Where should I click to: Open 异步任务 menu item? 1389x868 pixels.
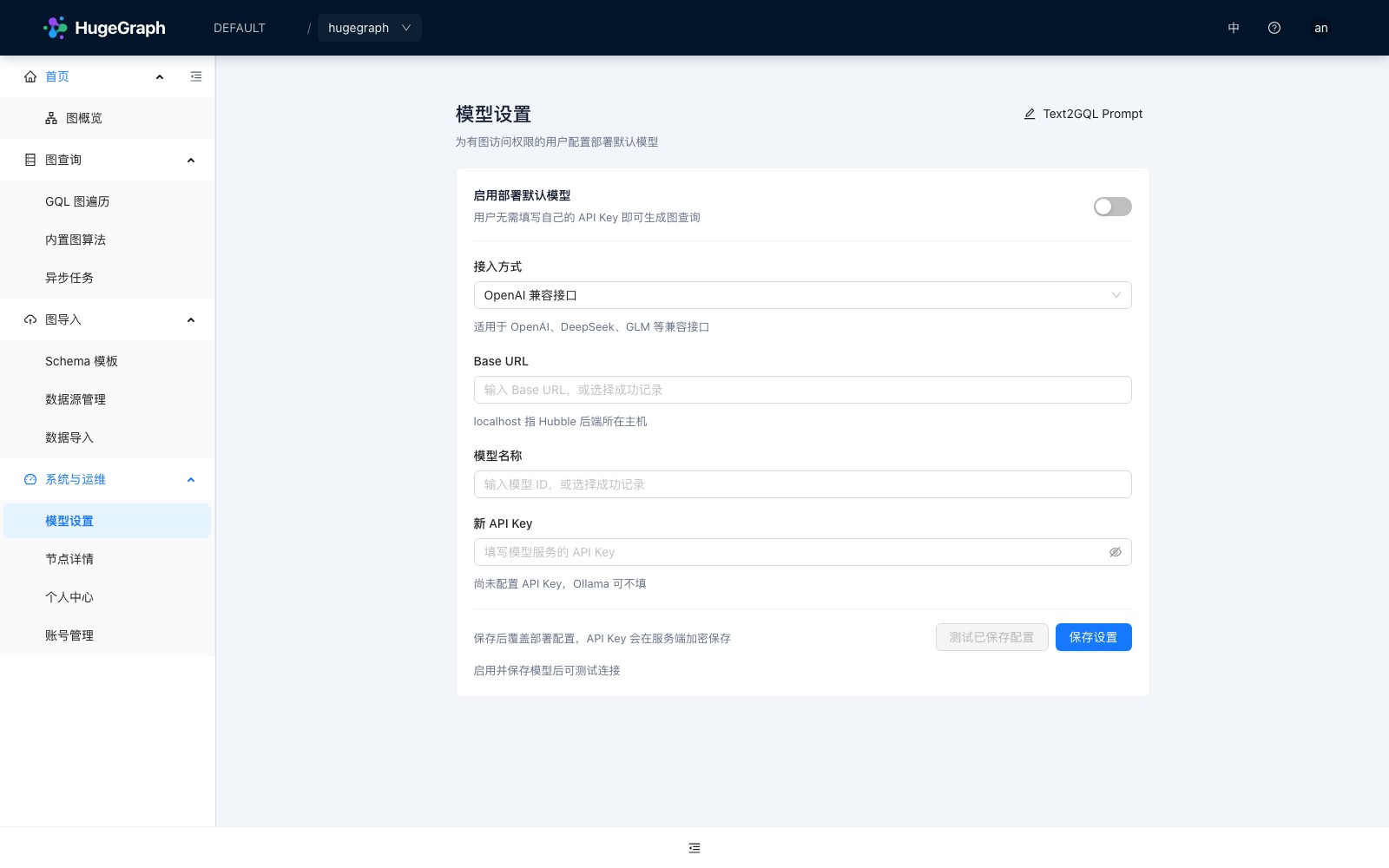(x=108, y=278)
